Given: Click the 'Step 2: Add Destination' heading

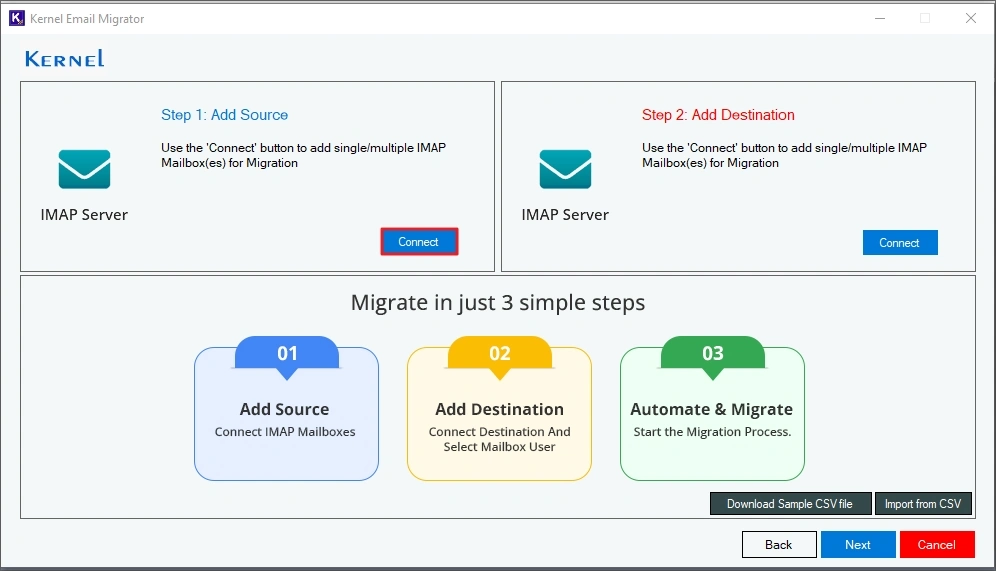Looking at the screenshot, I should click(x=718, y=115).
